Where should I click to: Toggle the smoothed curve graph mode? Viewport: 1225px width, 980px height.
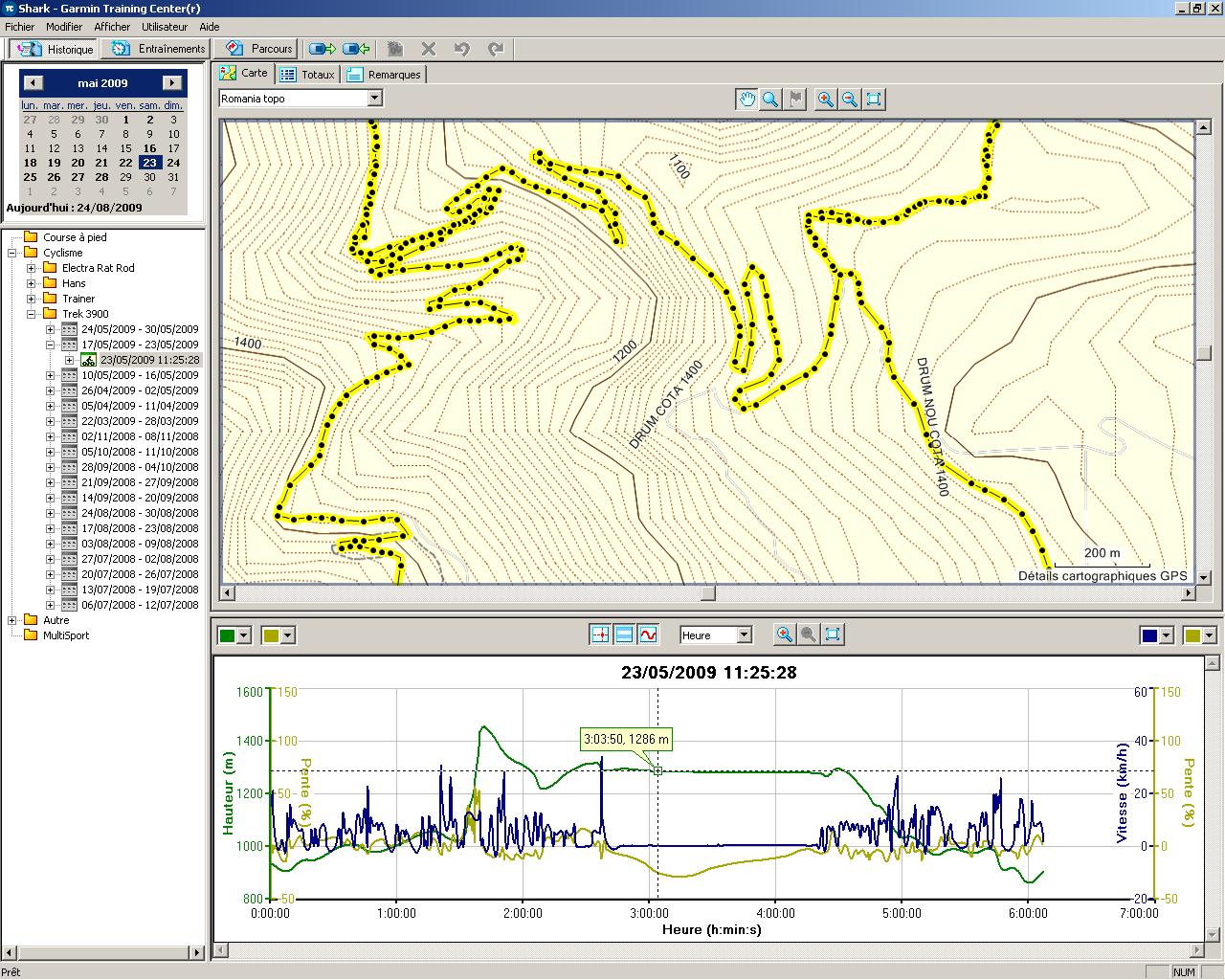pyautogui.click(x=648, y=635)
